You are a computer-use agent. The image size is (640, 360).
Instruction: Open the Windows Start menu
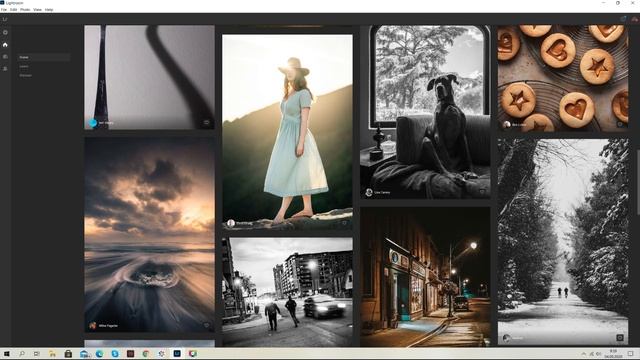coord(6,354)
